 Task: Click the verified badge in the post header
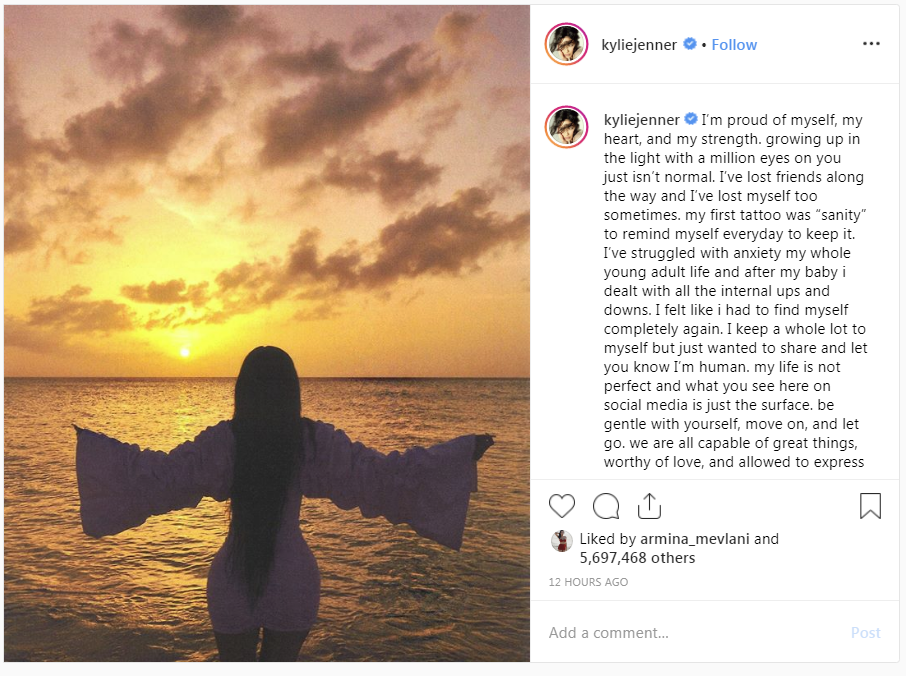689,44
